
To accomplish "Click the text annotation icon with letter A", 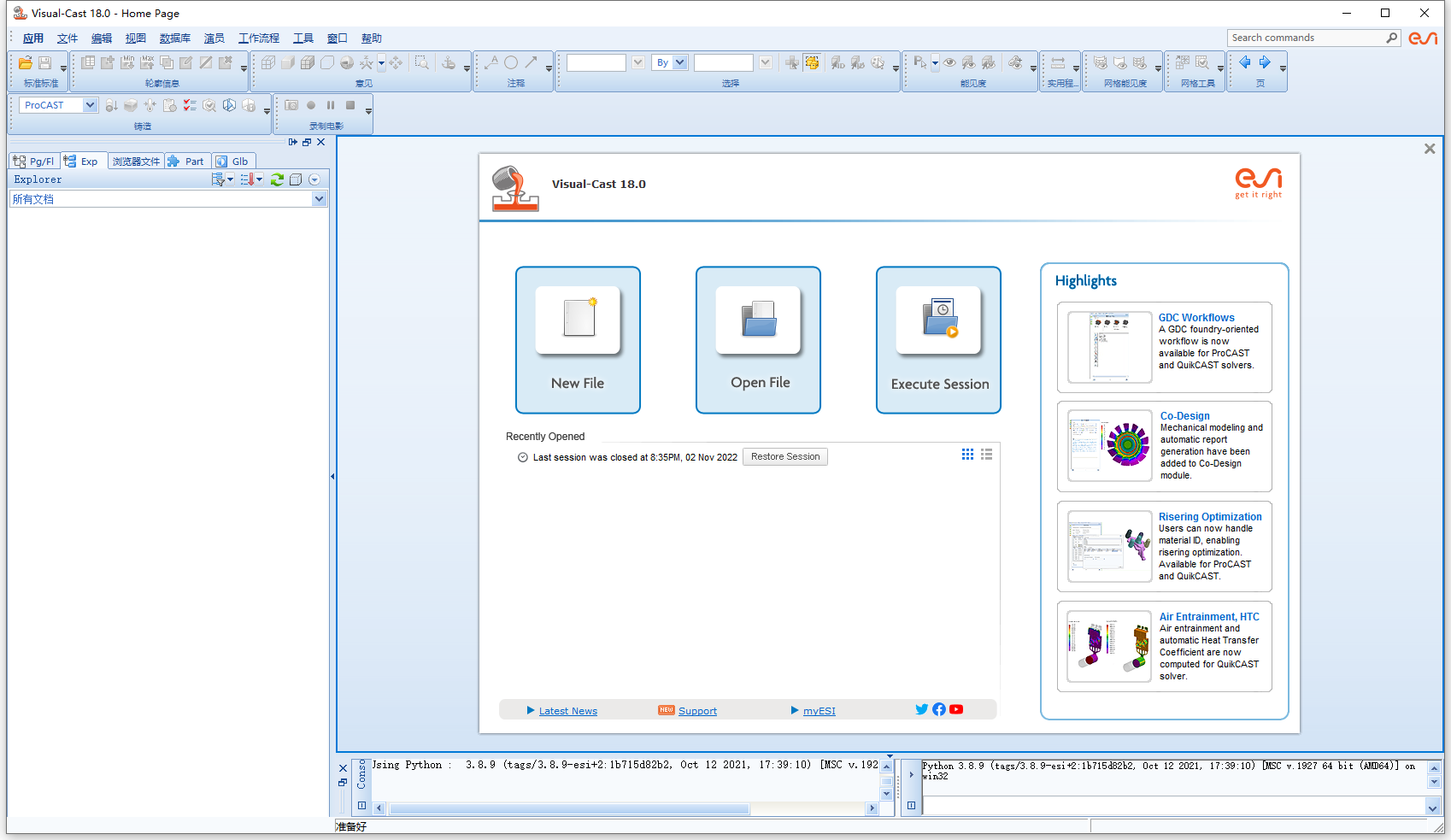I will point(491,62).
